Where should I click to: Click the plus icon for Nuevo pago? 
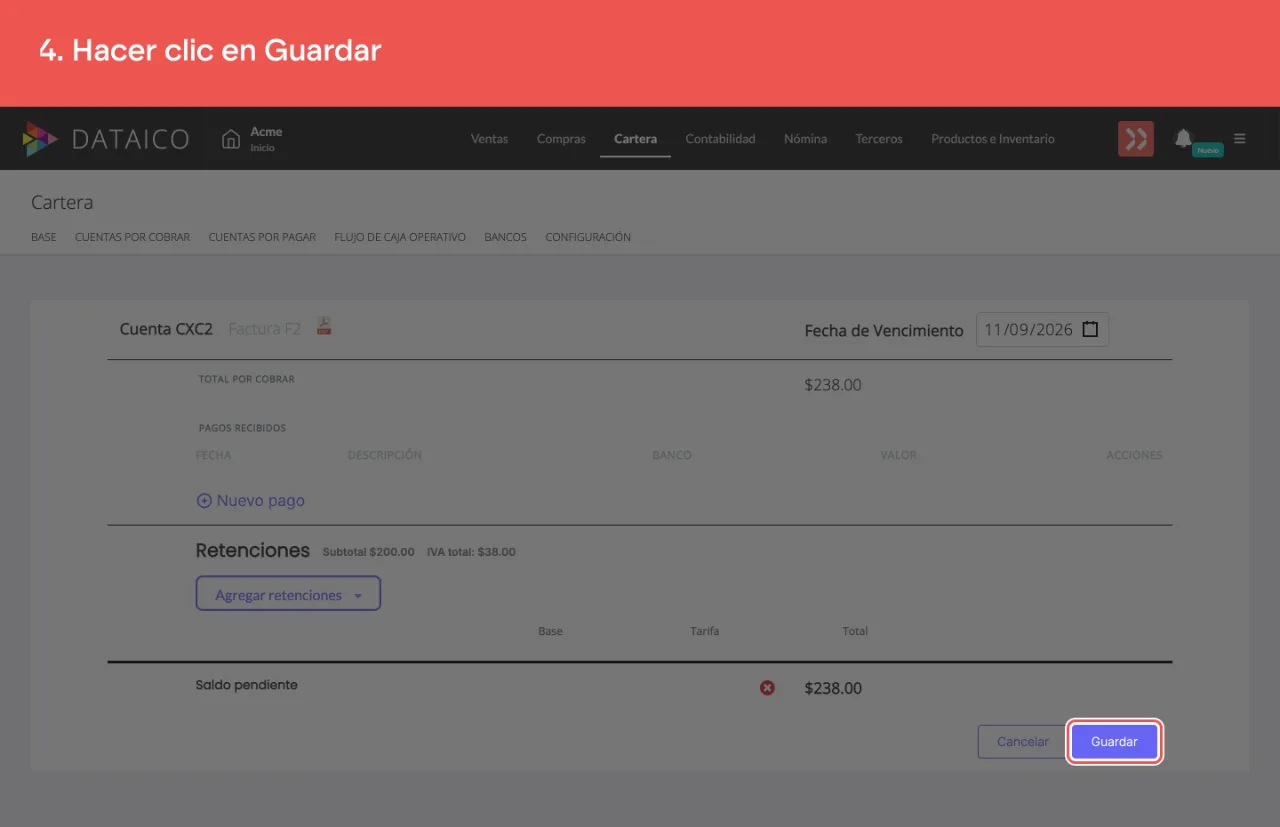pos(204,501)
